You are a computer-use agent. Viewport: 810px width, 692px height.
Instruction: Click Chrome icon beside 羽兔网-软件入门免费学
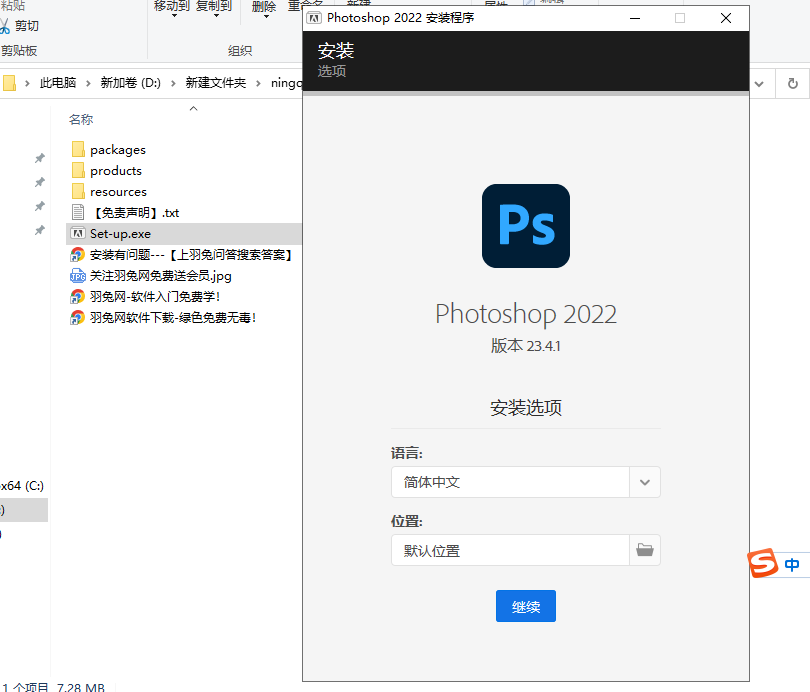point(77,296)
